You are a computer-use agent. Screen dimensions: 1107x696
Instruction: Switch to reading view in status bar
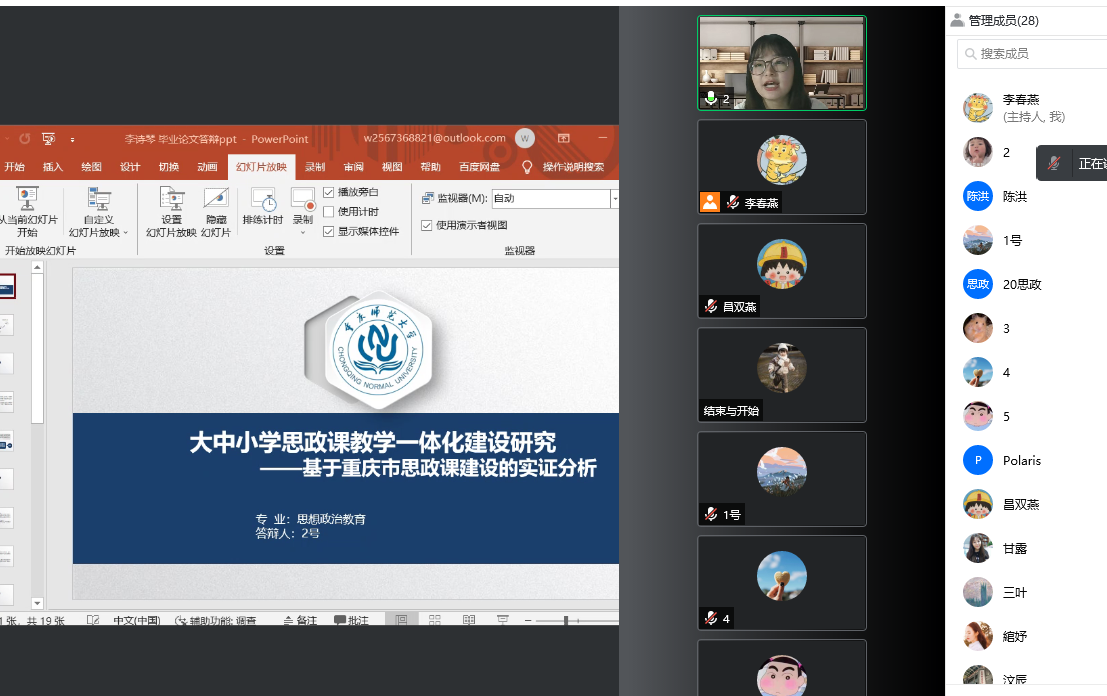click(468, 620)
